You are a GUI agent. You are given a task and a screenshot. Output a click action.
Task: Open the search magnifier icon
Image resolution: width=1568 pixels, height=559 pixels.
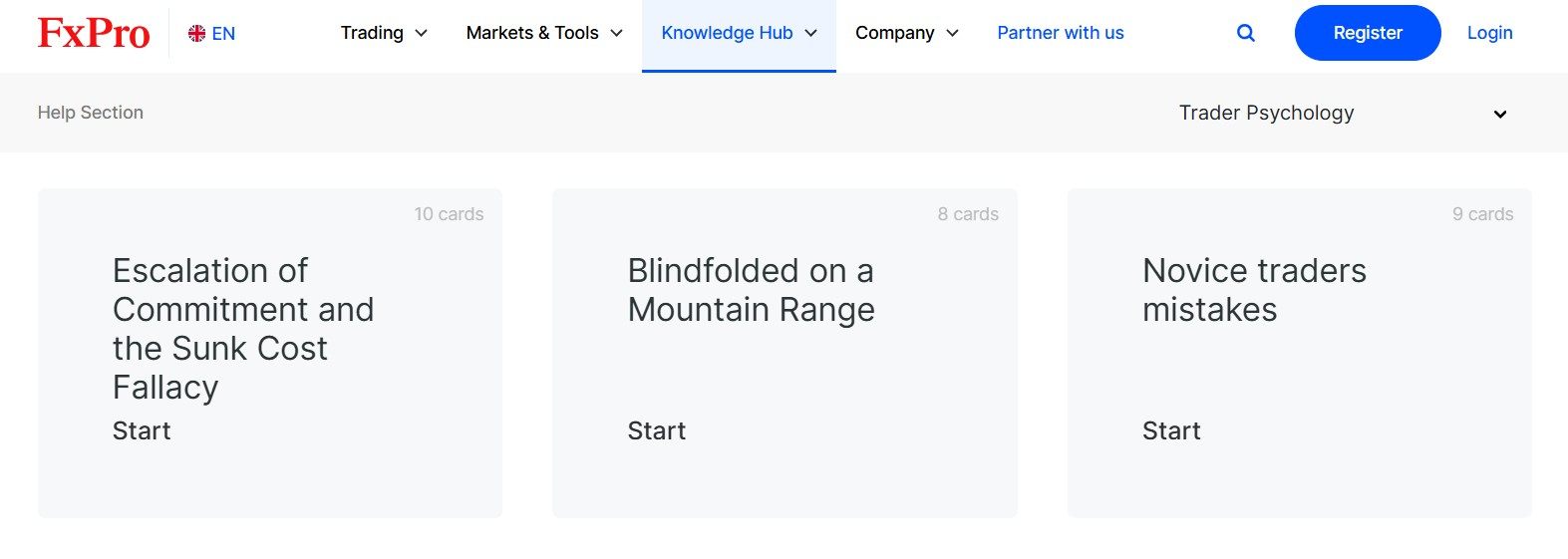click(1245, 33)
